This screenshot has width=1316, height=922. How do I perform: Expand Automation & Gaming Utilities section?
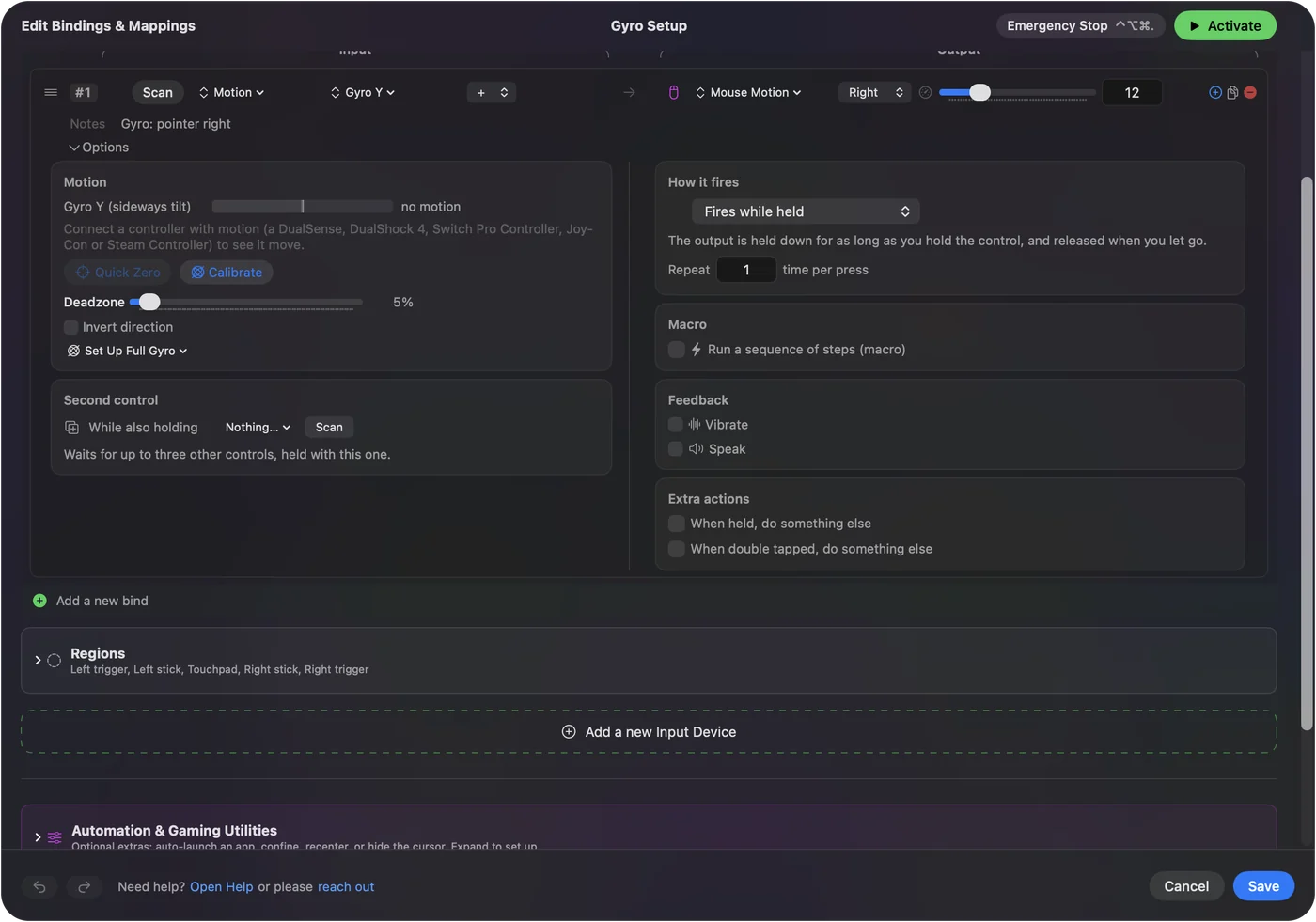[x=38, y=837]
